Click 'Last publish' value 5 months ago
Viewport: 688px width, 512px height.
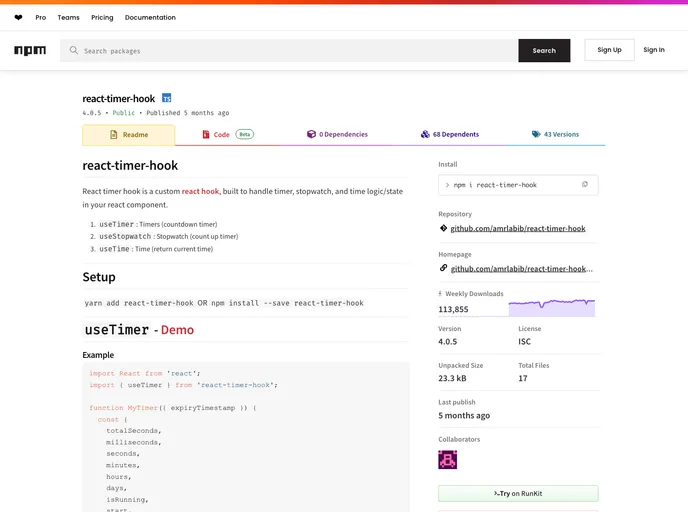[x=464, y=415]
